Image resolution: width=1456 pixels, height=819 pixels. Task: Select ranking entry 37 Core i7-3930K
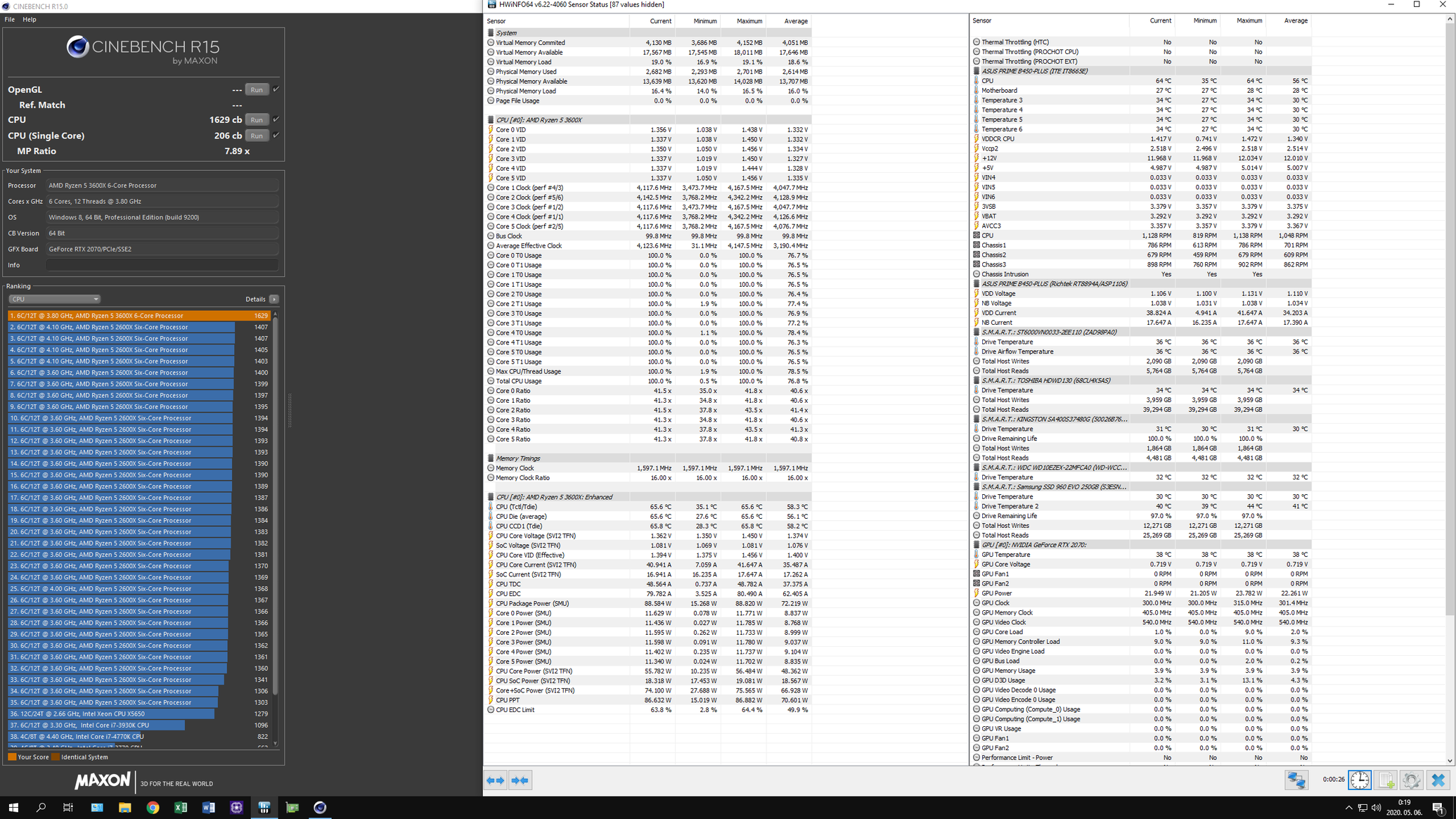pyautogui.click(x=139, y=725)
